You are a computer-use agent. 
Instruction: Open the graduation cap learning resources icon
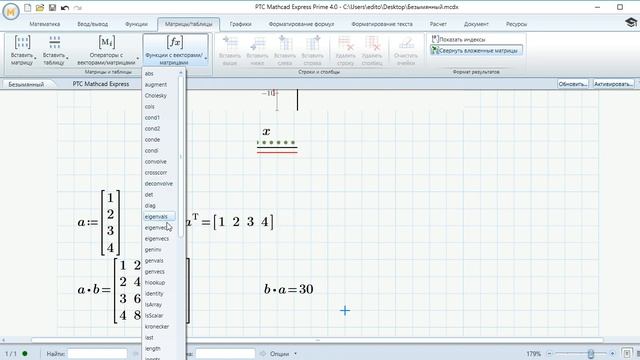tap(631, 22)
